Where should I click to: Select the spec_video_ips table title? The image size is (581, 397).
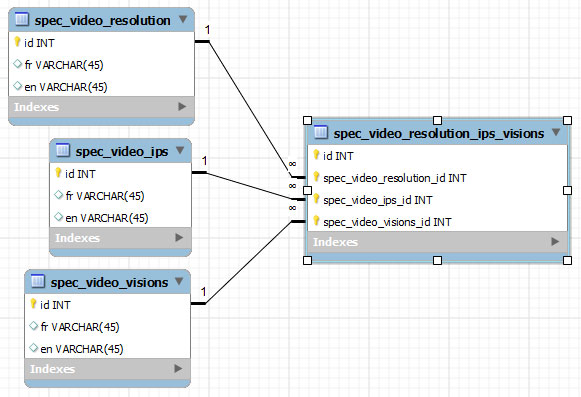122,152
